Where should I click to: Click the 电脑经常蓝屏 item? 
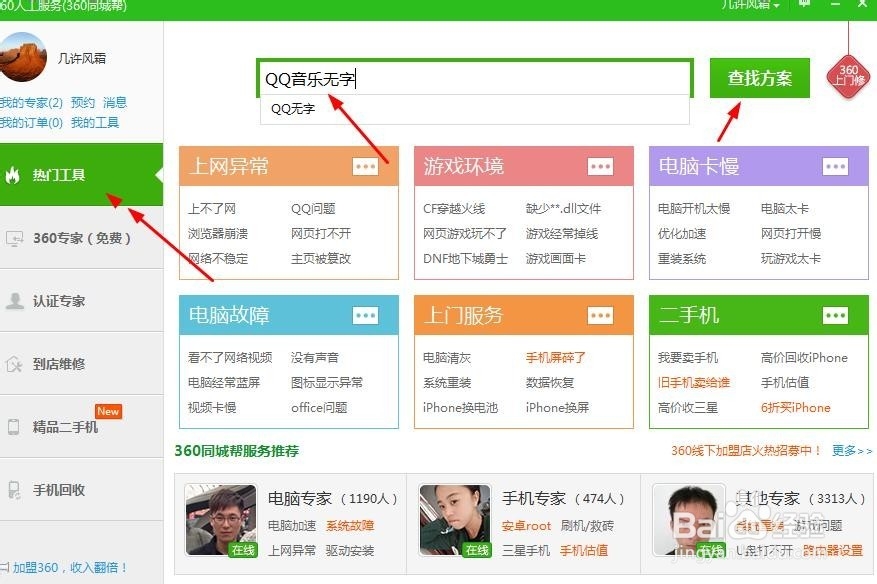coord(224,383)
